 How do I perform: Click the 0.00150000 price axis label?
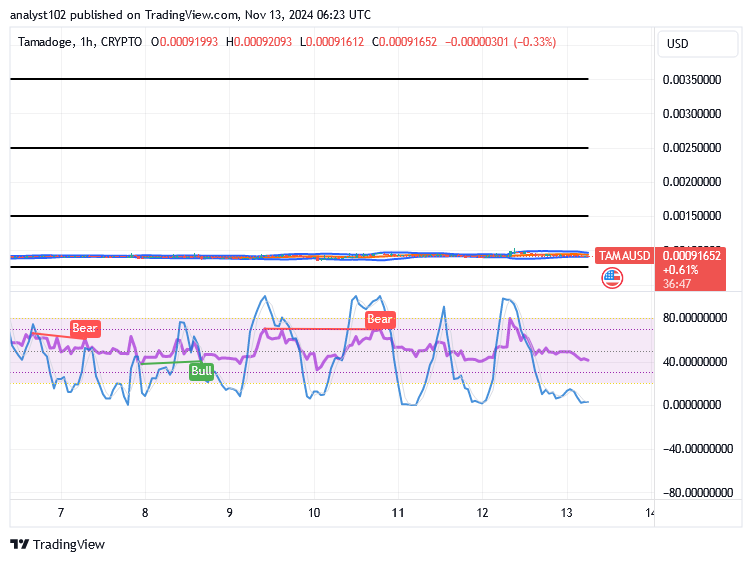coord(692,216)
